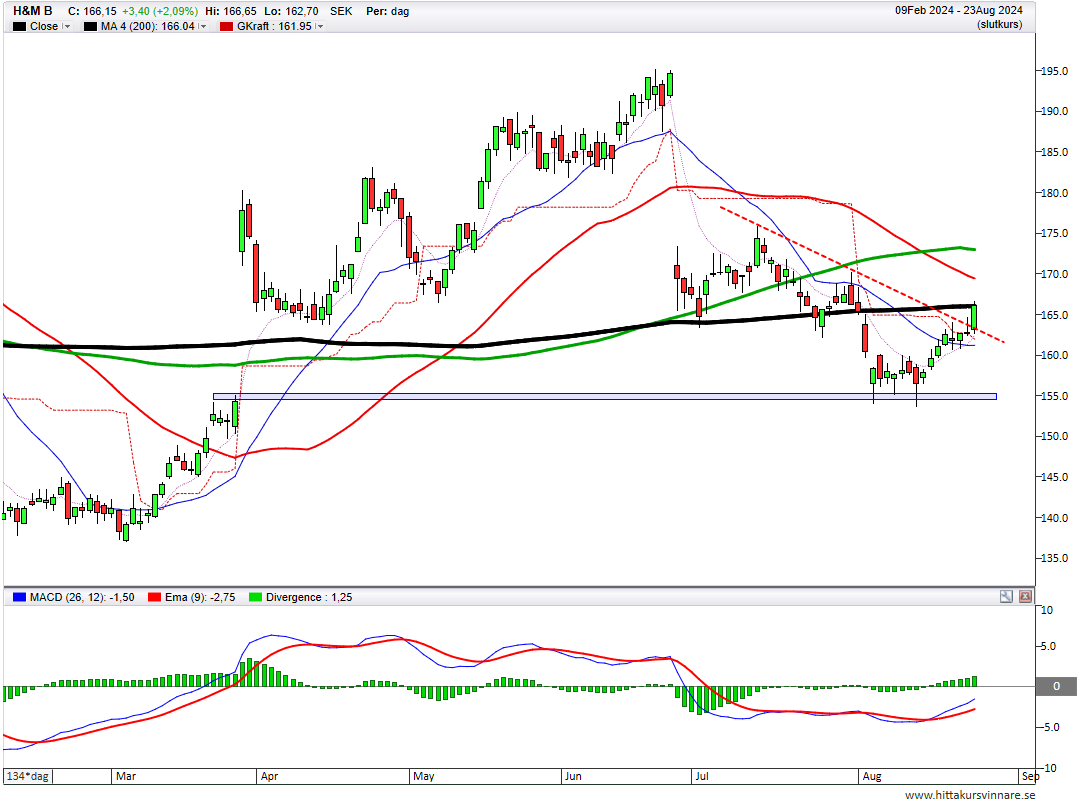
Task: Click the high value 'Hi: 166,65'
Action: pos(231,11)
